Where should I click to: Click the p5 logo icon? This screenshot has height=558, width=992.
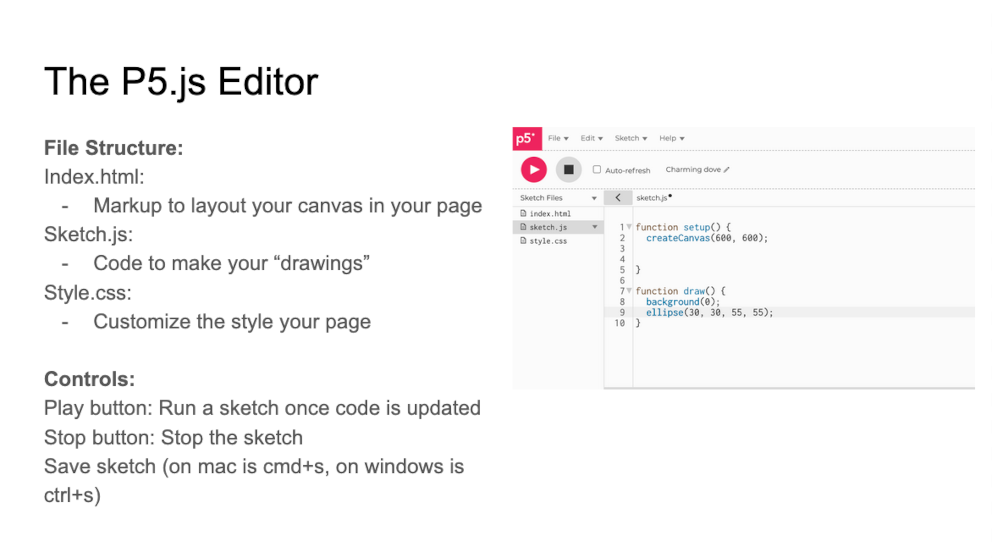coord(526,139)
